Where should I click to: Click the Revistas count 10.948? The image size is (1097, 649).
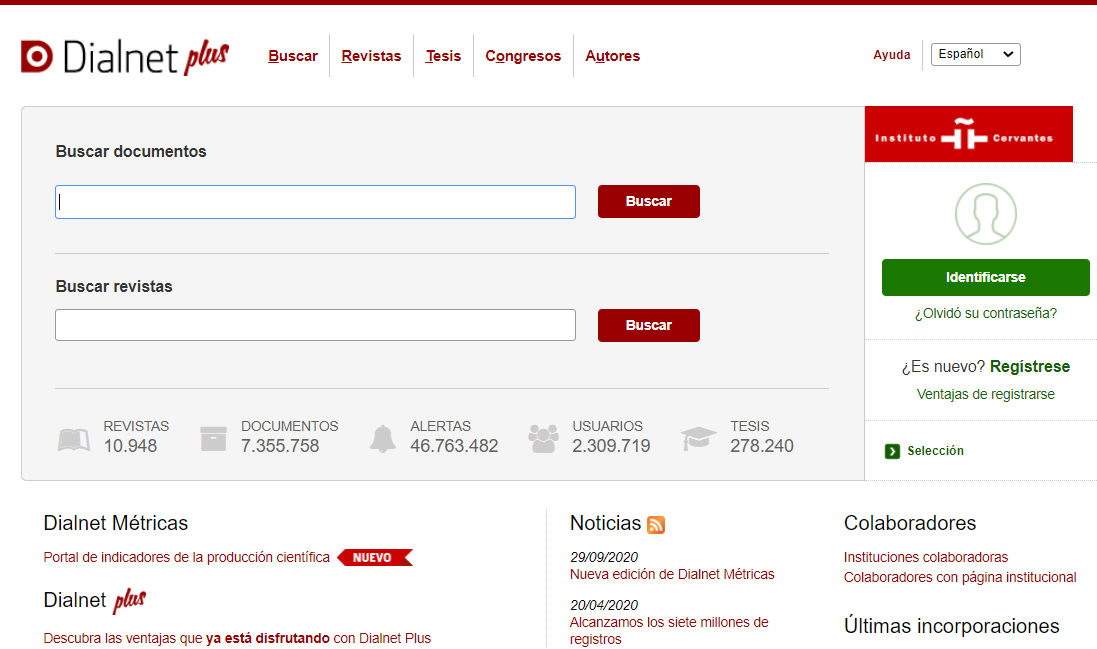point(130,446)
